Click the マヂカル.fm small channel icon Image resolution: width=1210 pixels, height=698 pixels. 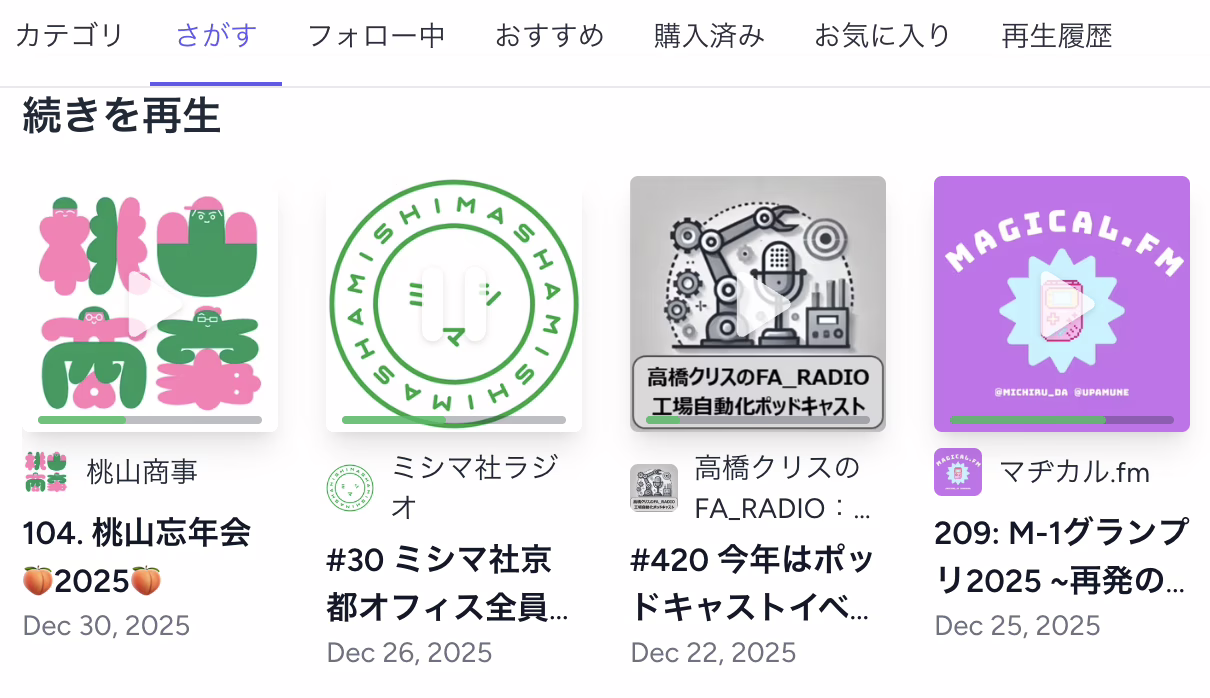(x=958, y=472)
